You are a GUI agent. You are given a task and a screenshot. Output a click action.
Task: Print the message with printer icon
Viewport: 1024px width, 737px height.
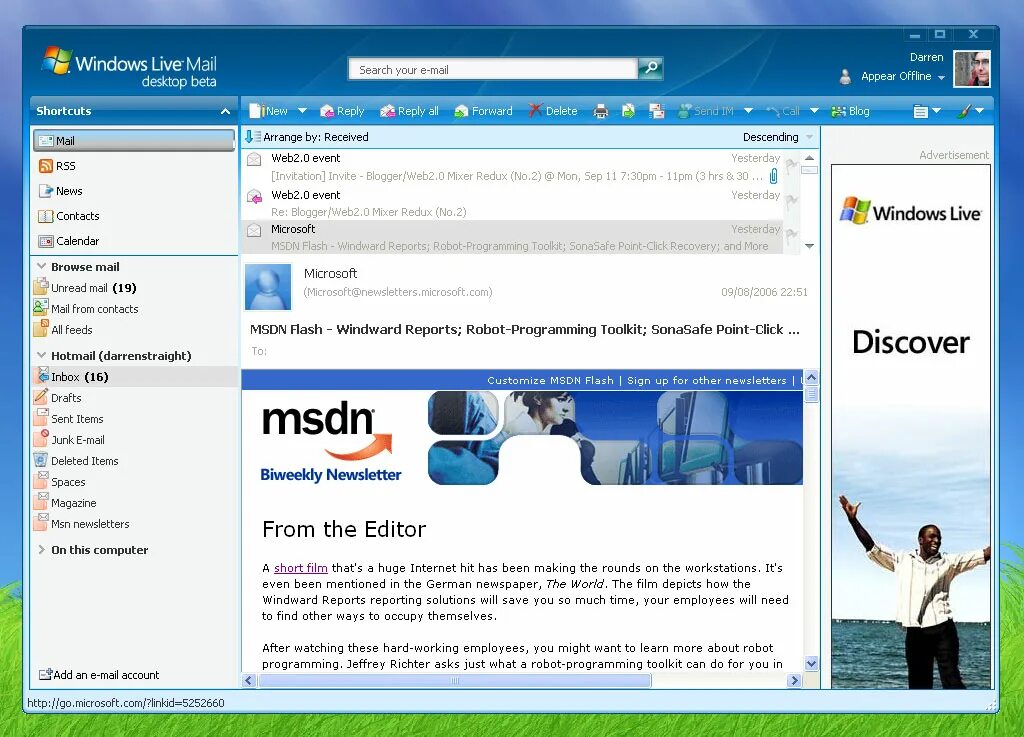point(600,112)
